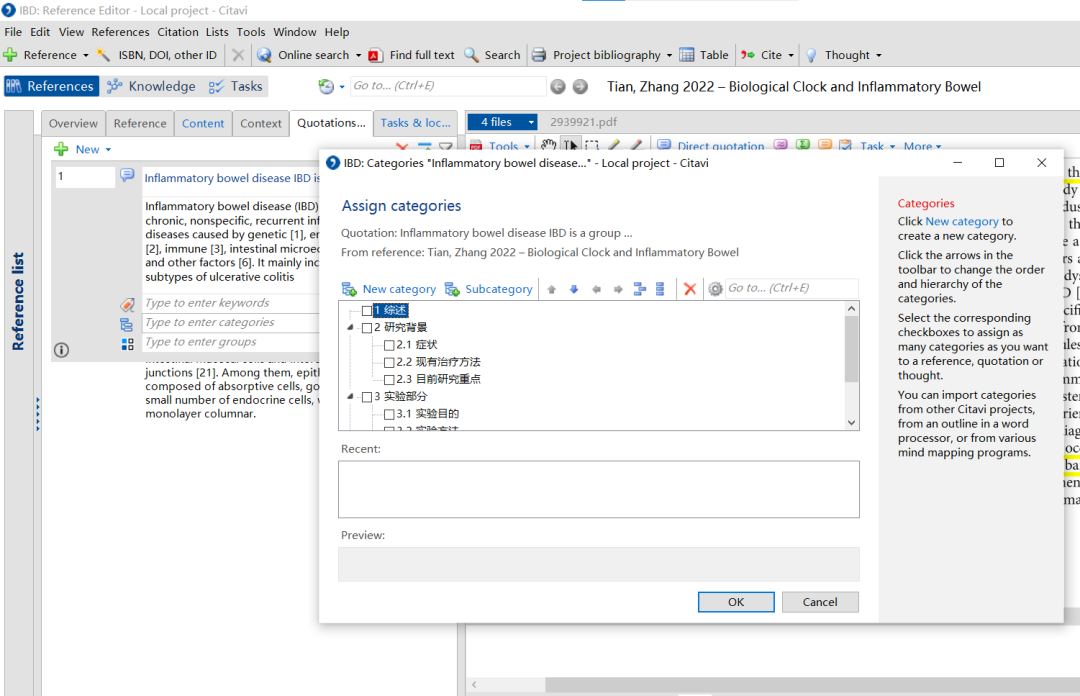Click the Knowledge workspace button

coord(152,86)
